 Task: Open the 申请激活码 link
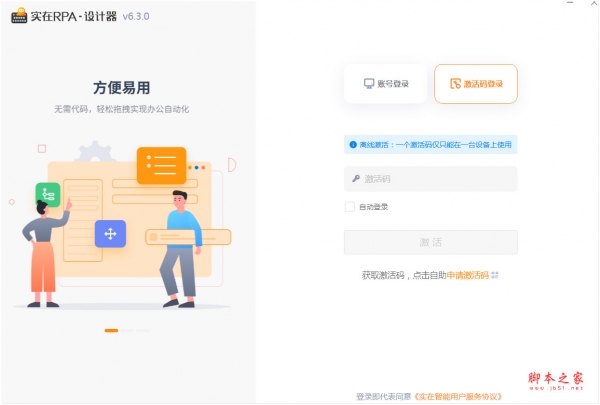point(468,275)
